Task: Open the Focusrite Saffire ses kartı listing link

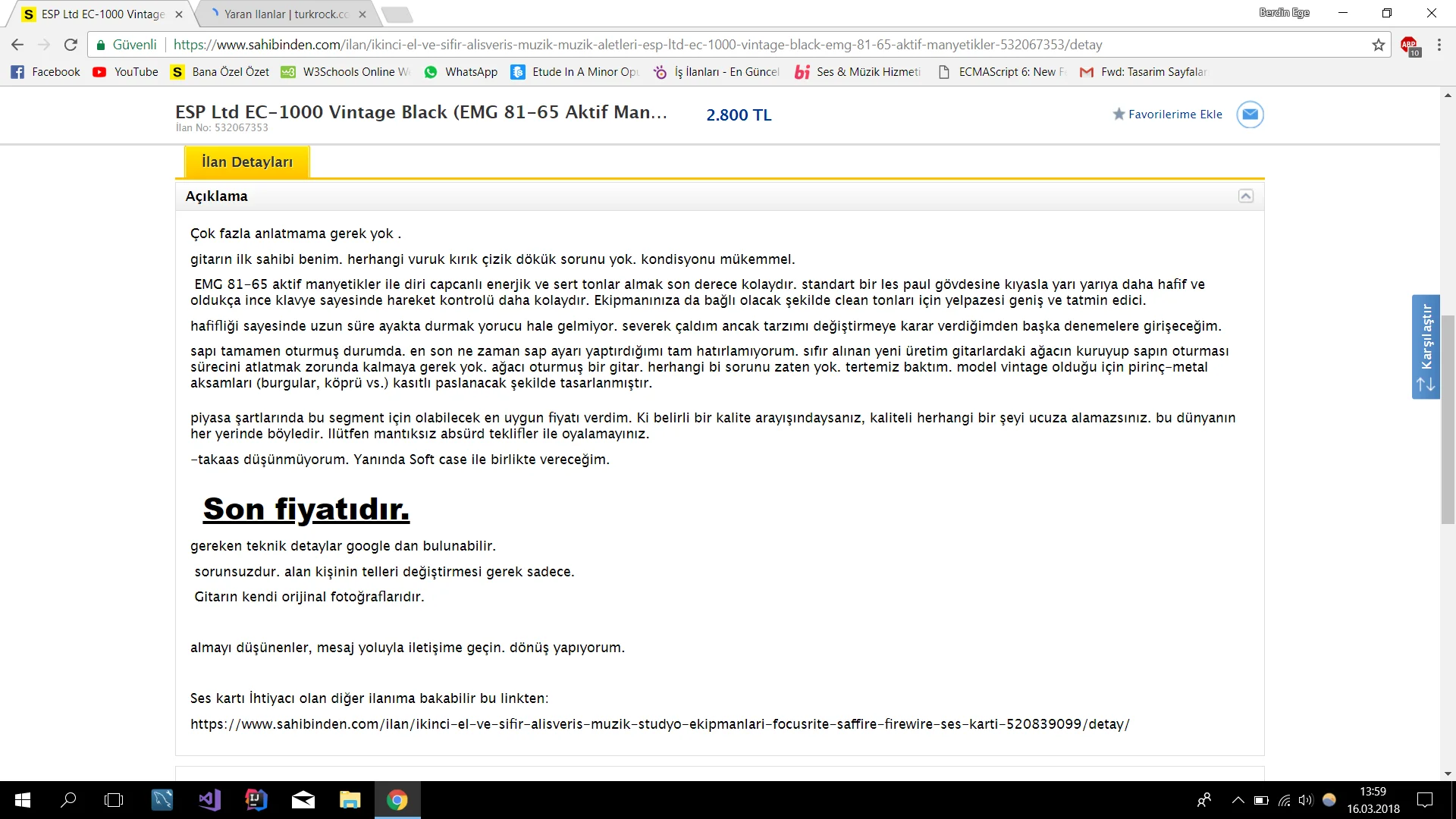Action: point(659,723)
